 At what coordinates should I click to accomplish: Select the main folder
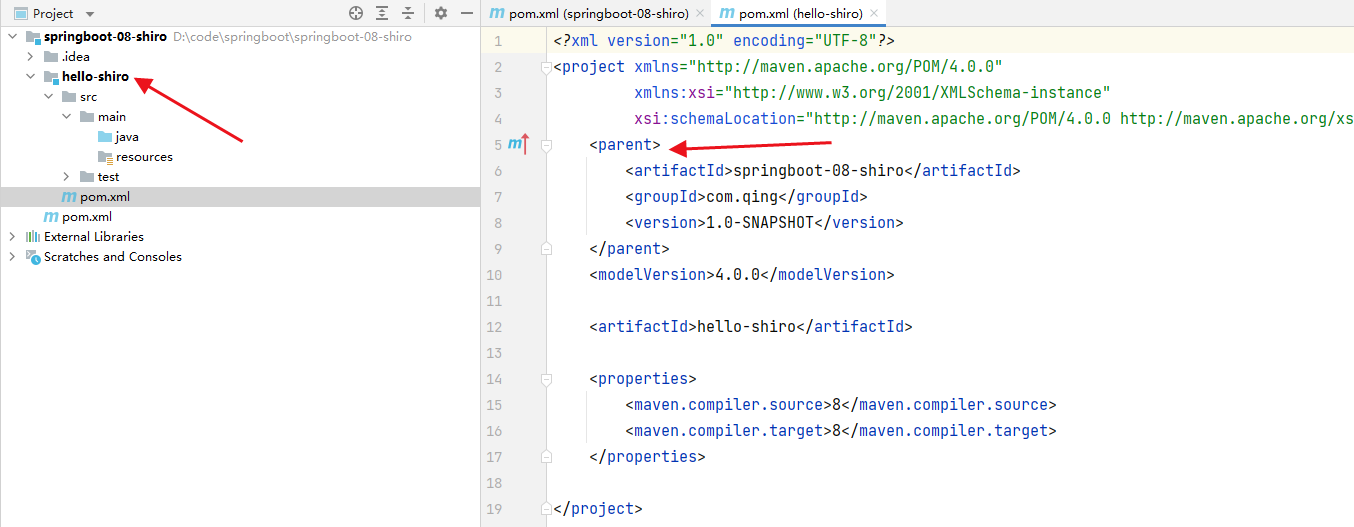(x=112, y=117)
